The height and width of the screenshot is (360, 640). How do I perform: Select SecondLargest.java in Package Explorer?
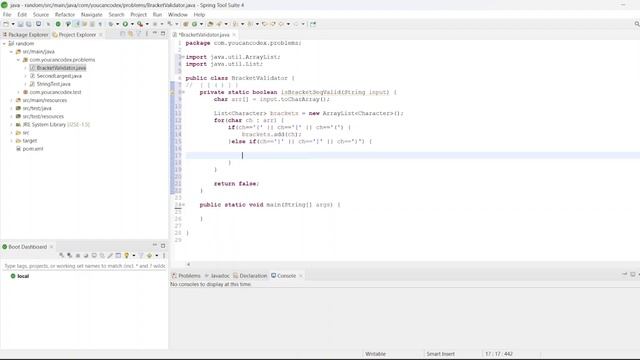click(x=59, y=76)
